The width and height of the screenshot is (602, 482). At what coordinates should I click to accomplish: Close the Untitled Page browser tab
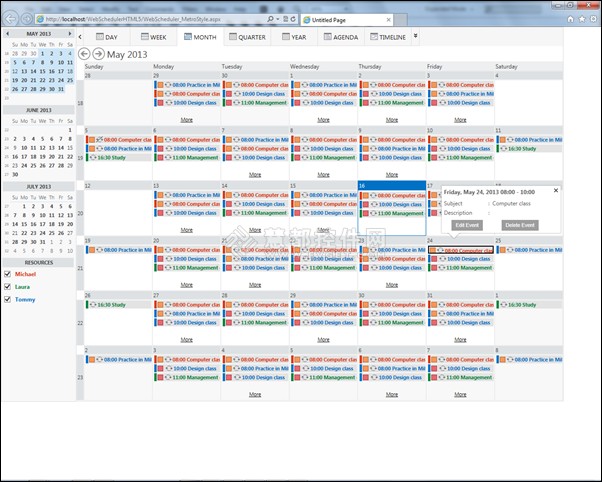(x=389, y=20)
